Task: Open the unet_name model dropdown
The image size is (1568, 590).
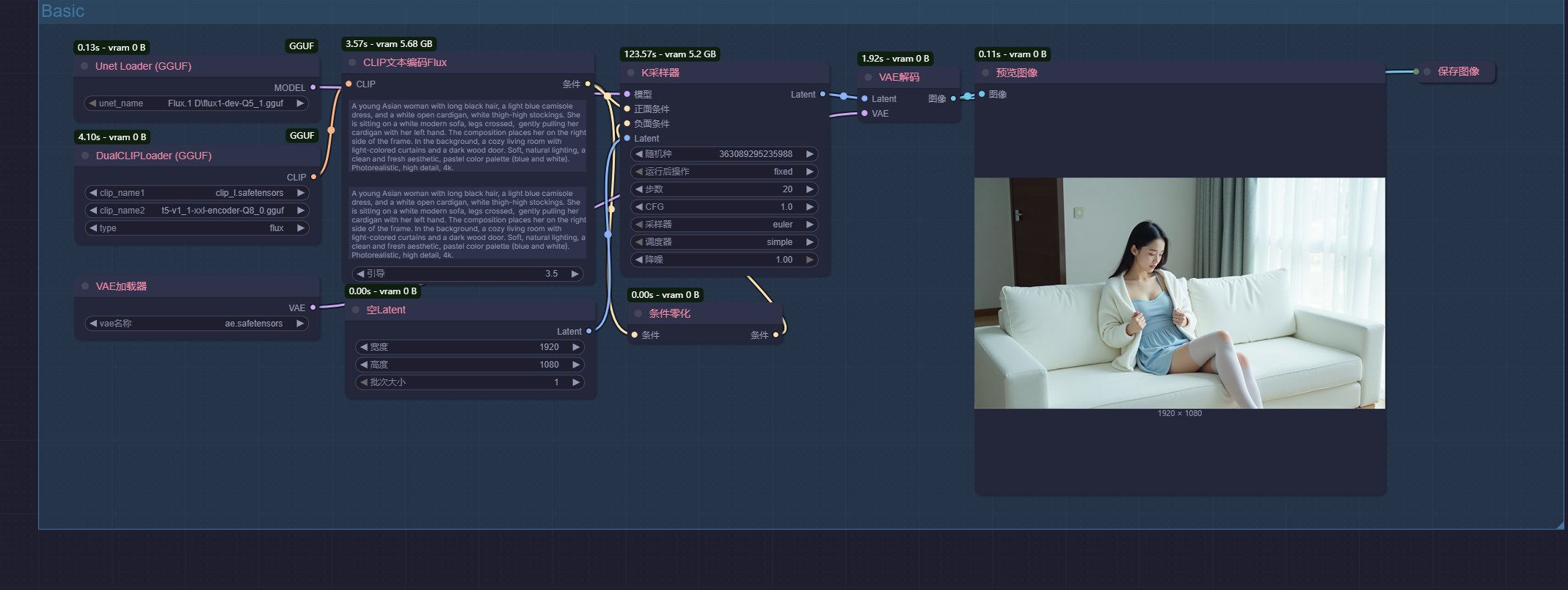Action: (x=196, y=103)
